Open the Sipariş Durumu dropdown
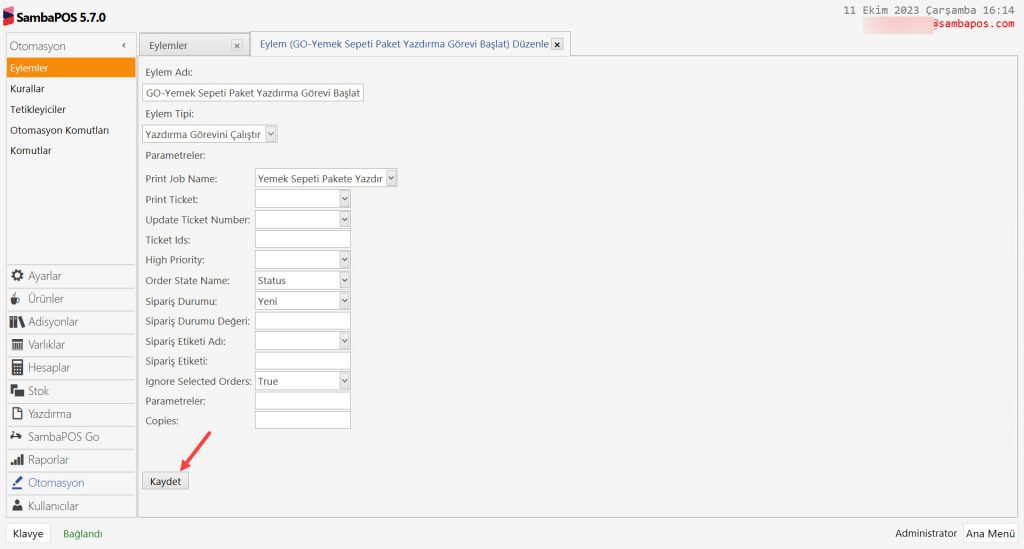Image resolution: width=1024 pixels, height=549 pixels. [x=345, y=301]
